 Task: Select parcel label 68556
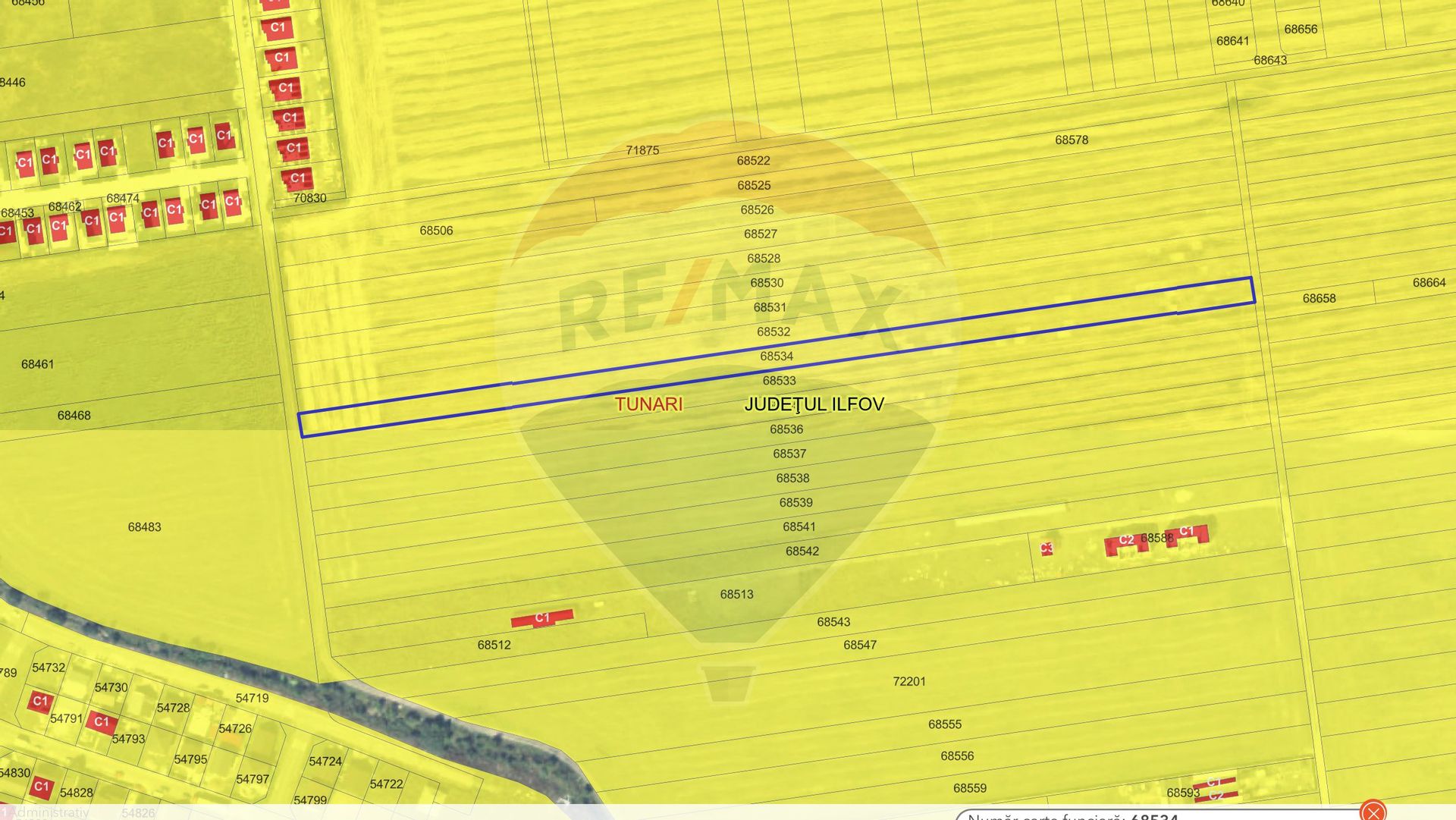[957, 756]
